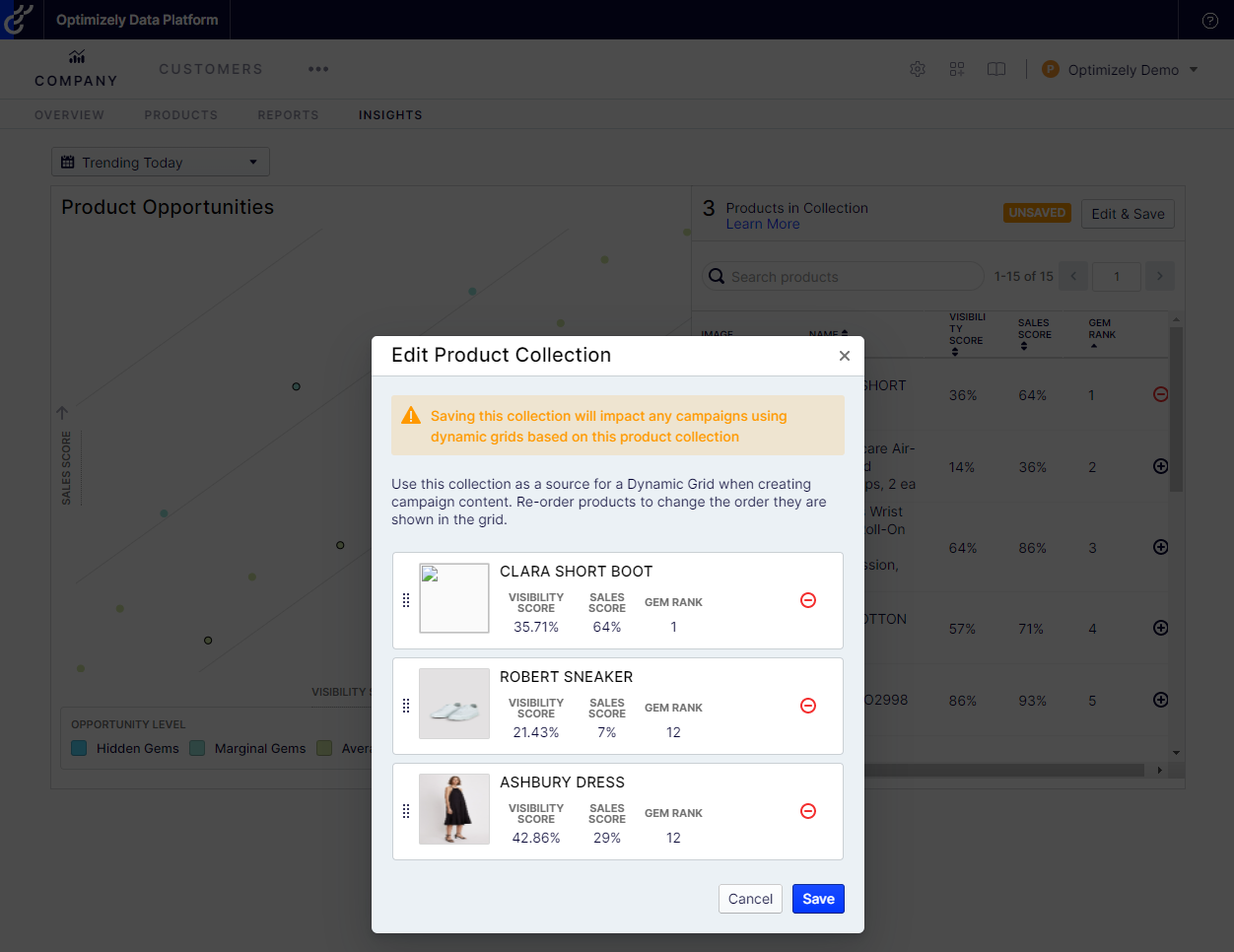The width and height of the screenshot is (1234, 952).
Task: Click Cancel in the dialog
Action: coord(750,899)
